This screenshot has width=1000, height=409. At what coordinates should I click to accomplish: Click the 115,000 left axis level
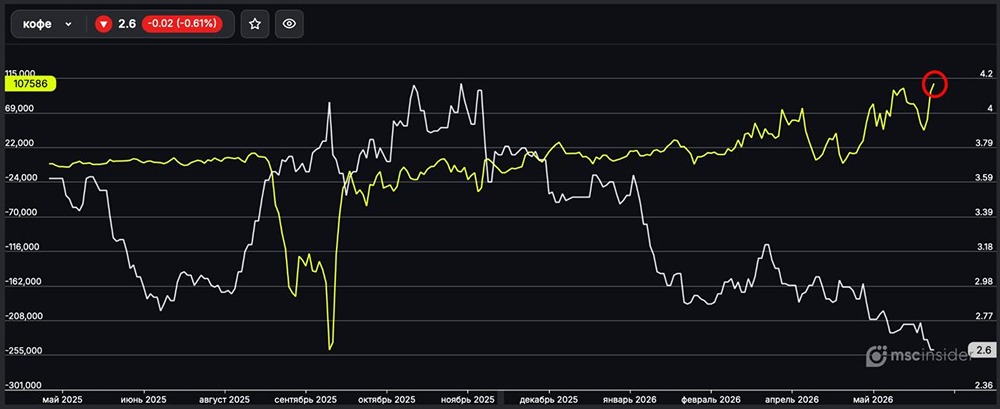20,74
